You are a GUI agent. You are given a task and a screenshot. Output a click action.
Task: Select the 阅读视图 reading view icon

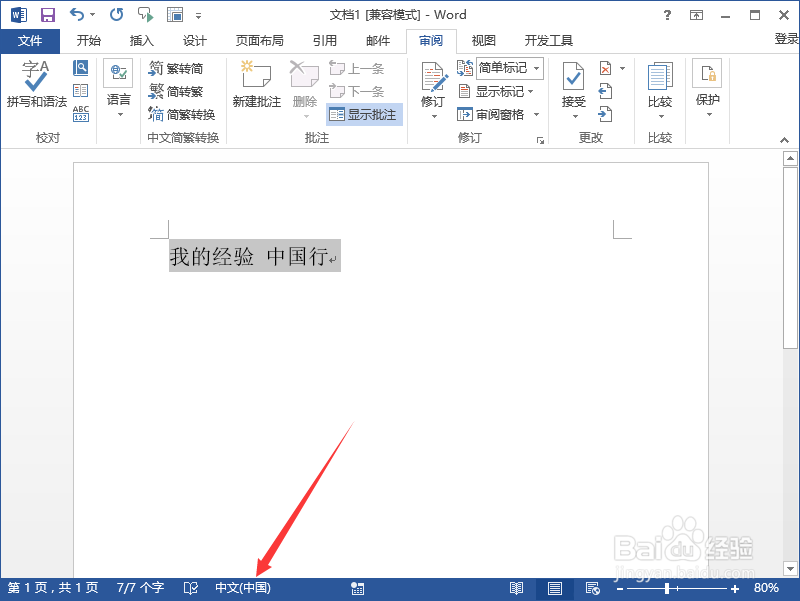coord(516,588)
